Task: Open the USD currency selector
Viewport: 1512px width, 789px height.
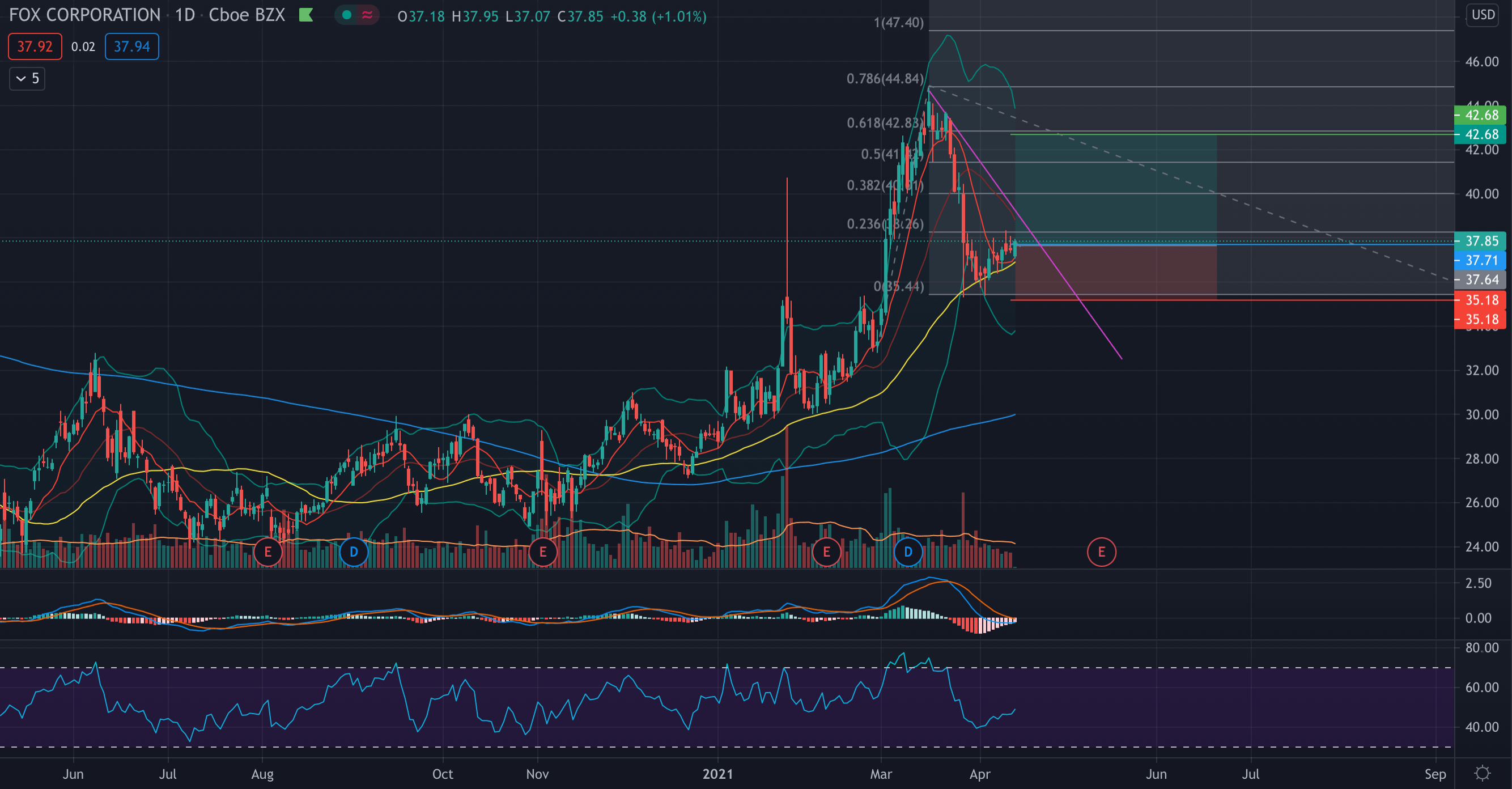Action: [x=1483, y=14]
